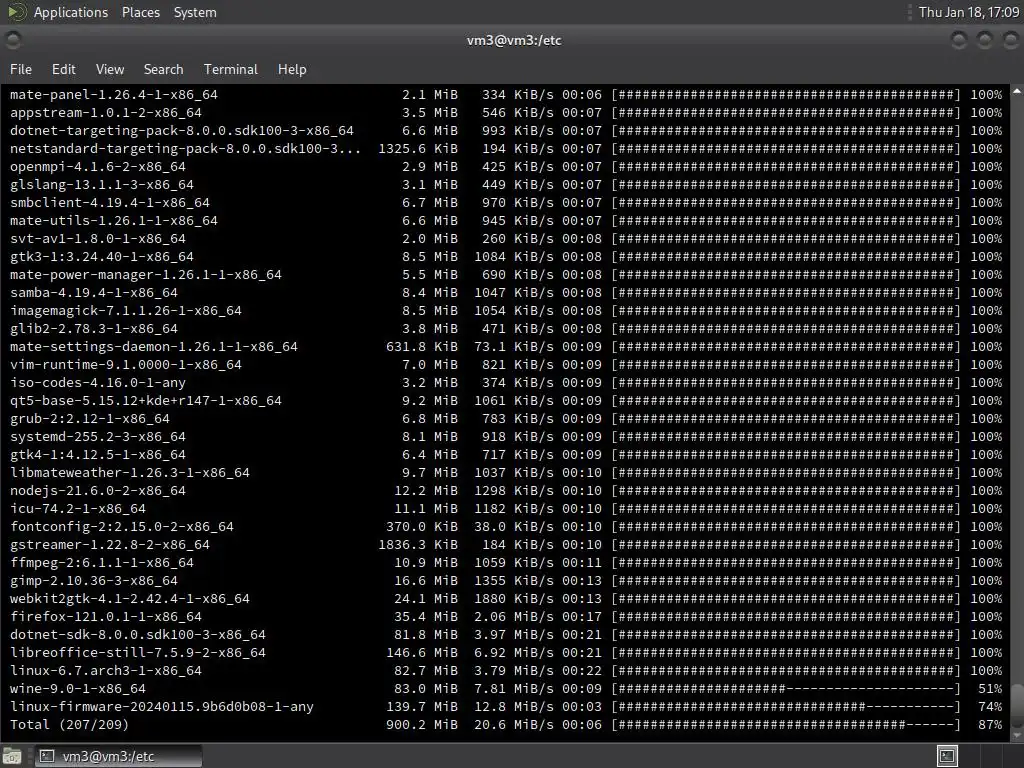
Task: Click the text mate-utils-1.26.1-1-x86_64
Action: click(114, 221)
